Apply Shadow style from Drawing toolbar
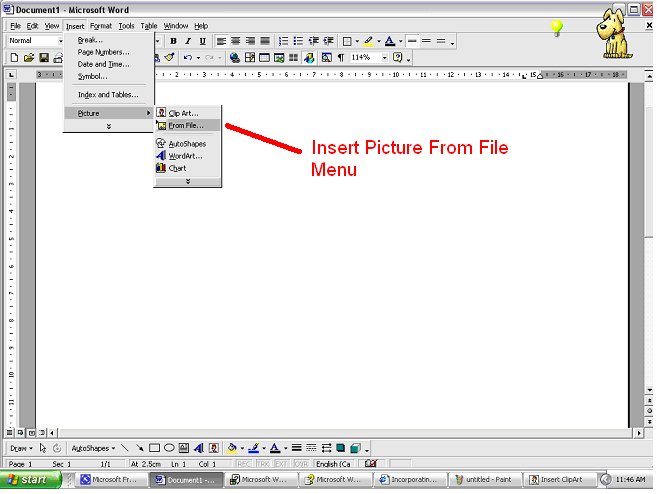The height and width of the screenshot is (494, 657). [x=341, y=448]
